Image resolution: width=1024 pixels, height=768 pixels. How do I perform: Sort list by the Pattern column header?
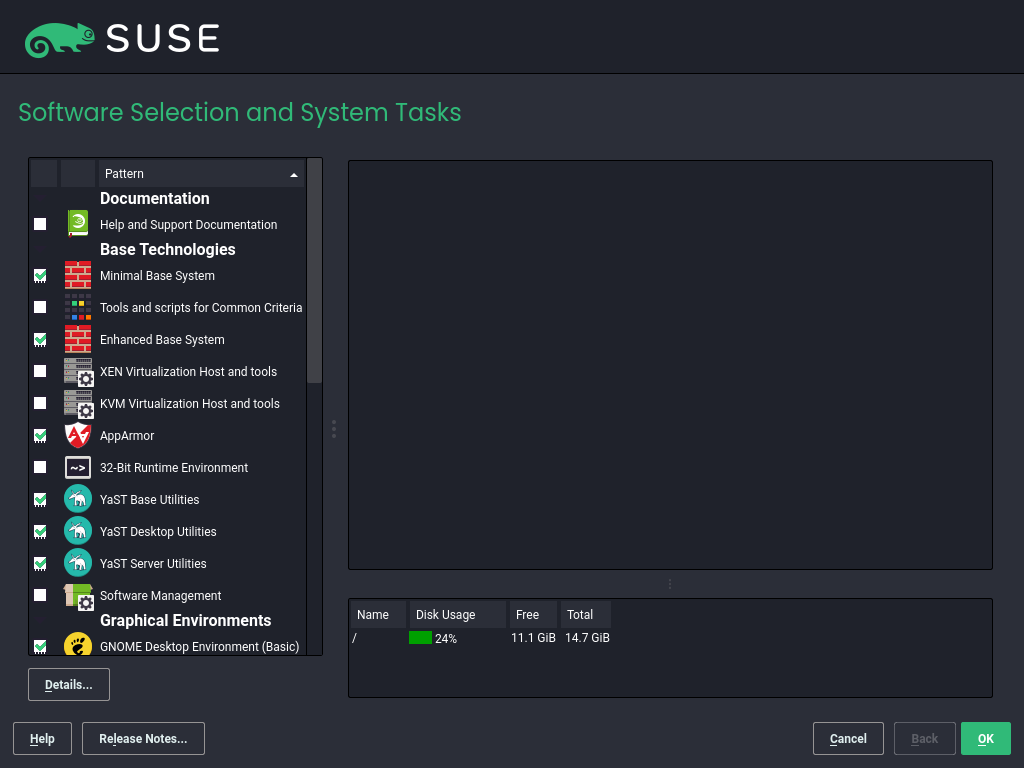click(x=200, y=174)
